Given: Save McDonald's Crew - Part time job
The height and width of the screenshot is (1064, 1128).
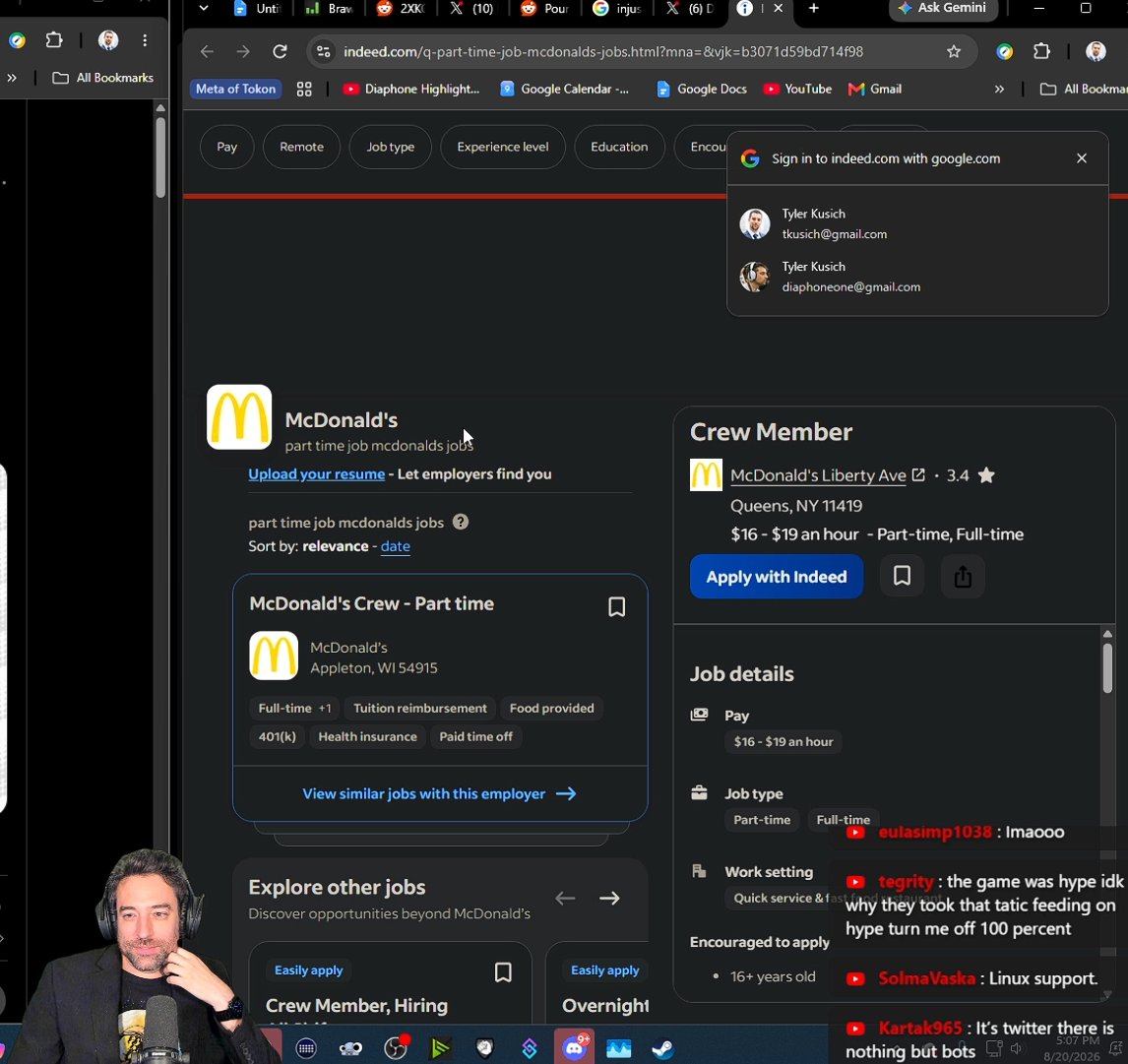Looking at the screenshot, I should [x=616, y=606].
